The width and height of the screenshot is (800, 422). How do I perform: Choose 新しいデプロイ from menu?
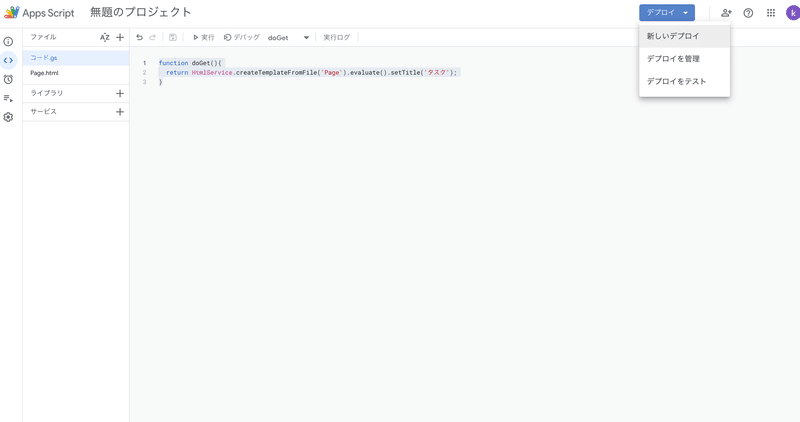(x=684, y=36)
